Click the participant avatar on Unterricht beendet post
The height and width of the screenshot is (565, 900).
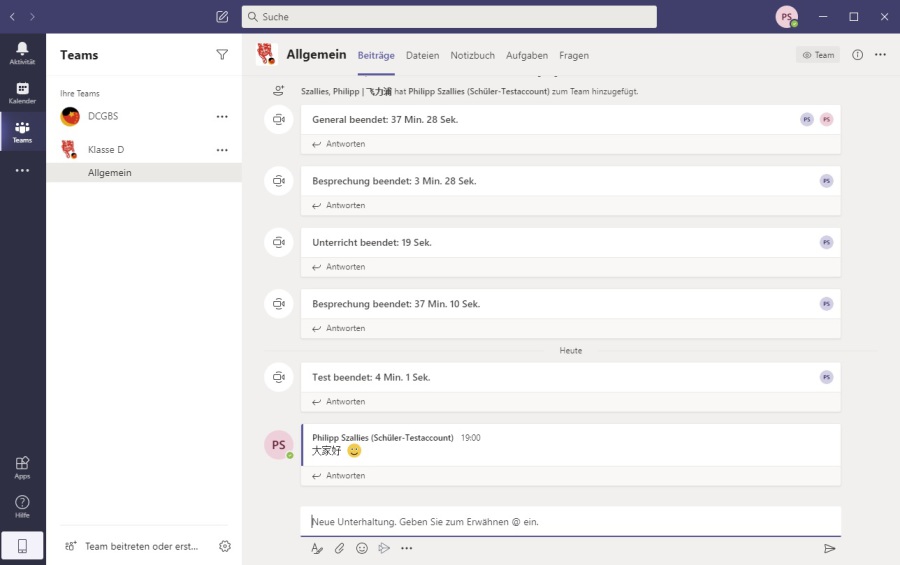827,242
